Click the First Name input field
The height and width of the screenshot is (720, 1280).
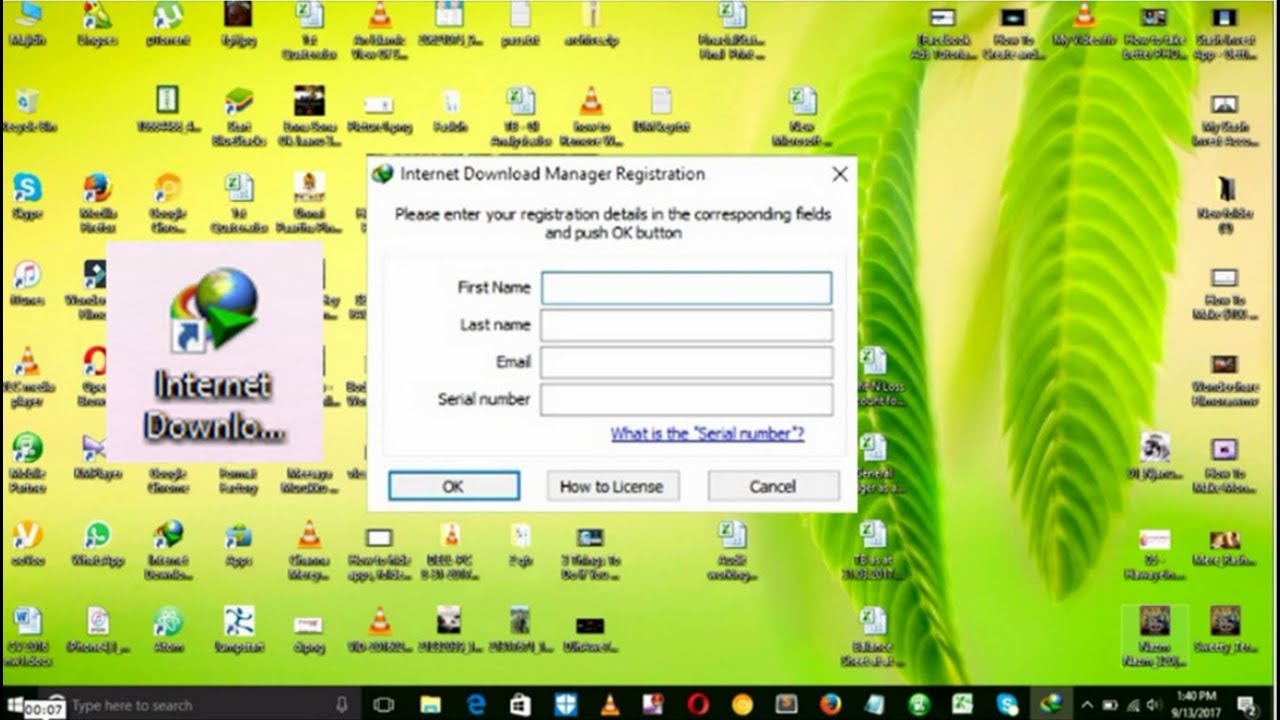686,288
